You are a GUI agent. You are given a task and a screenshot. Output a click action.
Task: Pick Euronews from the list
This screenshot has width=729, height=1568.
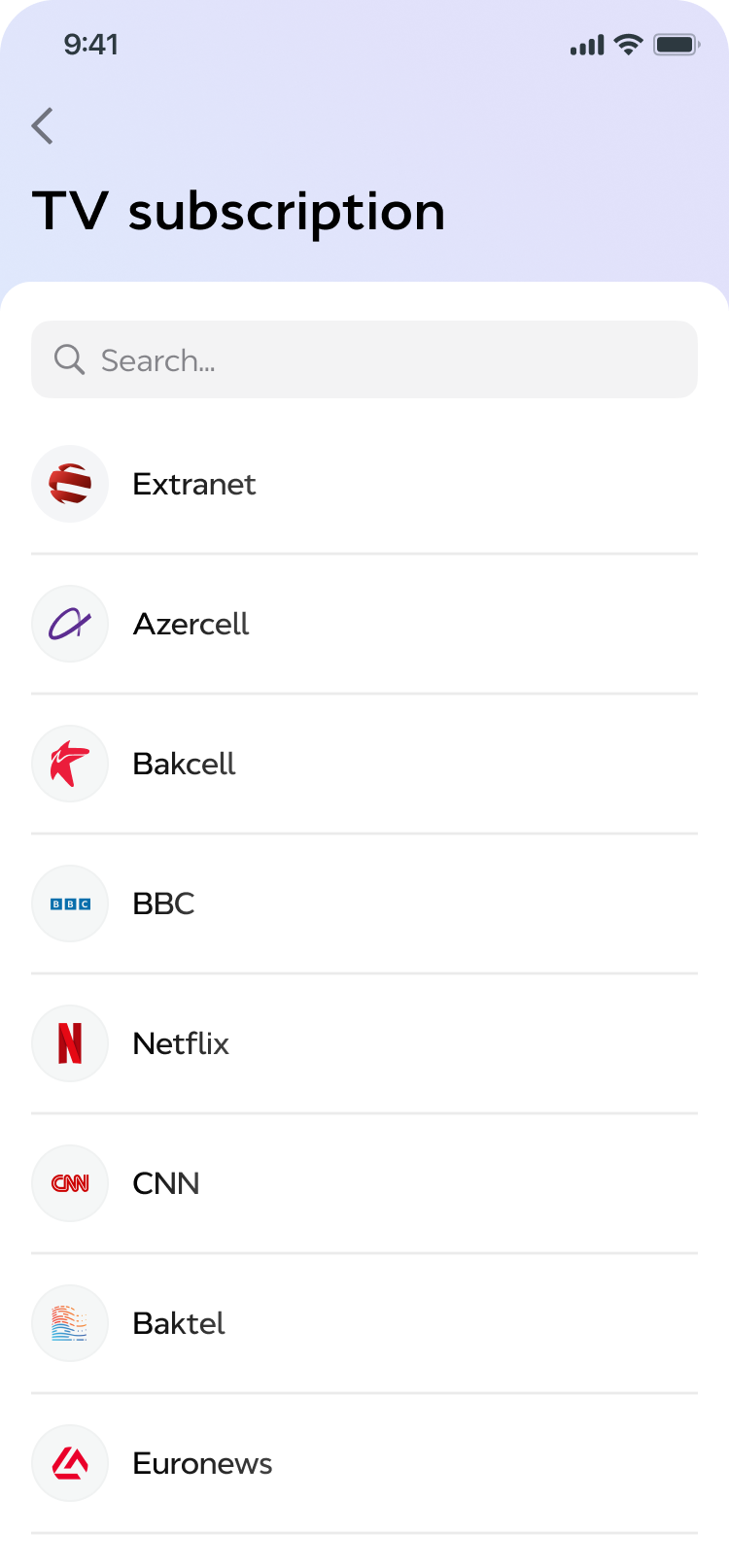click(202, 1463)
